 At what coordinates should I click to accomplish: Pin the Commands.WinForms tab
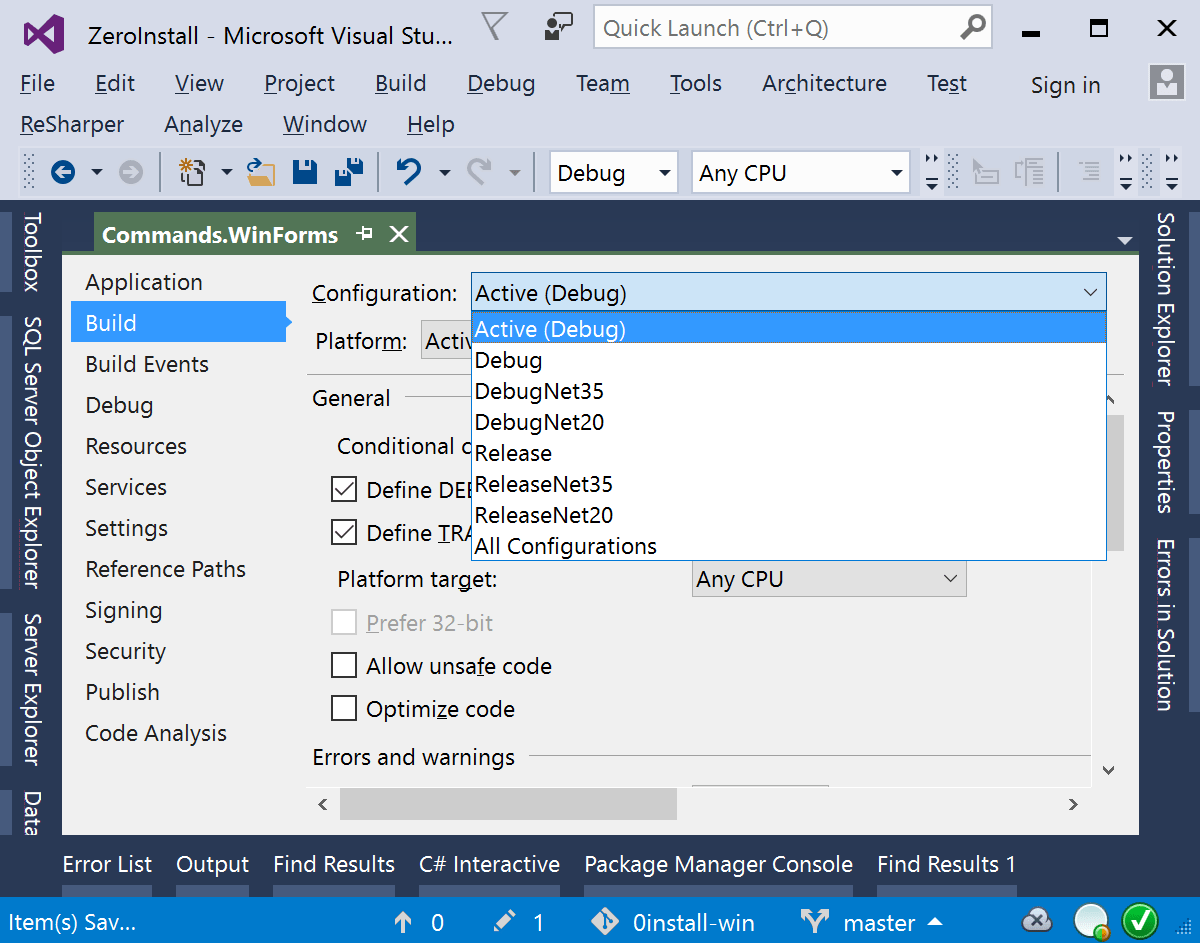[x=365, y=234]
